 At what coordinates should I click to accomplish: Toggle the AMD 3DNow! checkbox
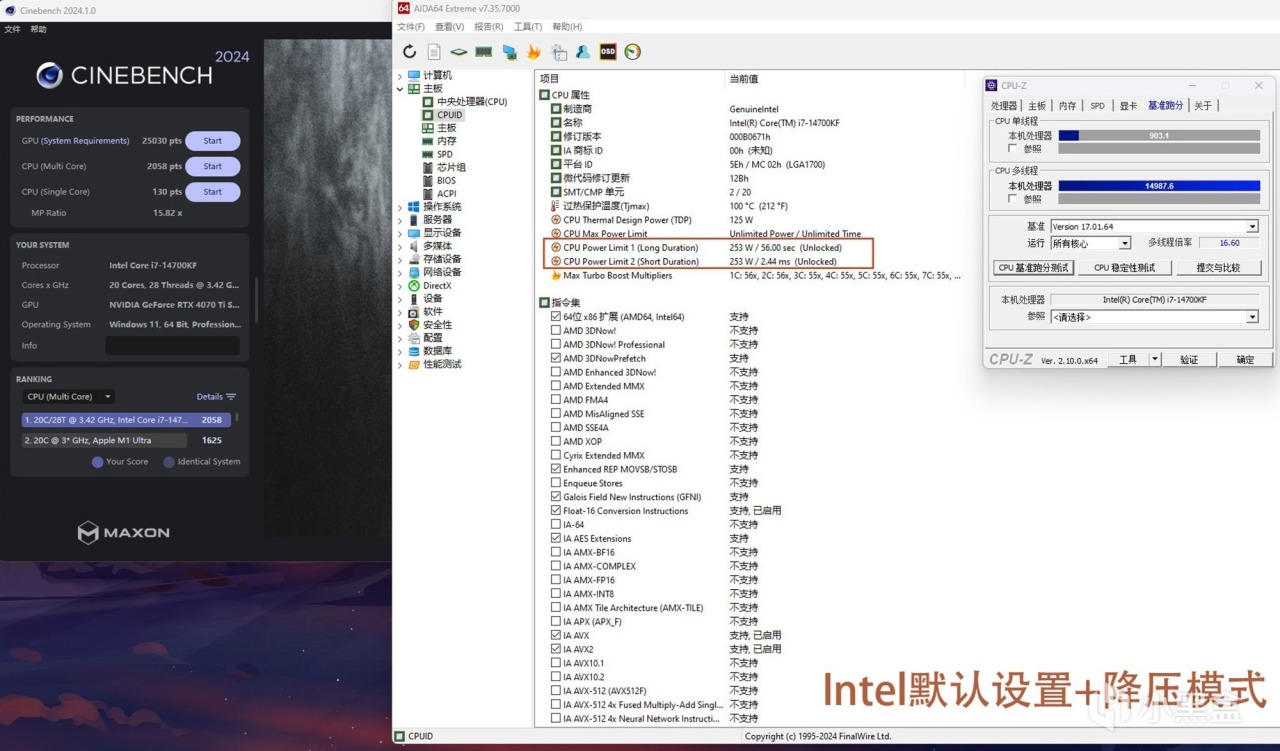pos(556,331)
